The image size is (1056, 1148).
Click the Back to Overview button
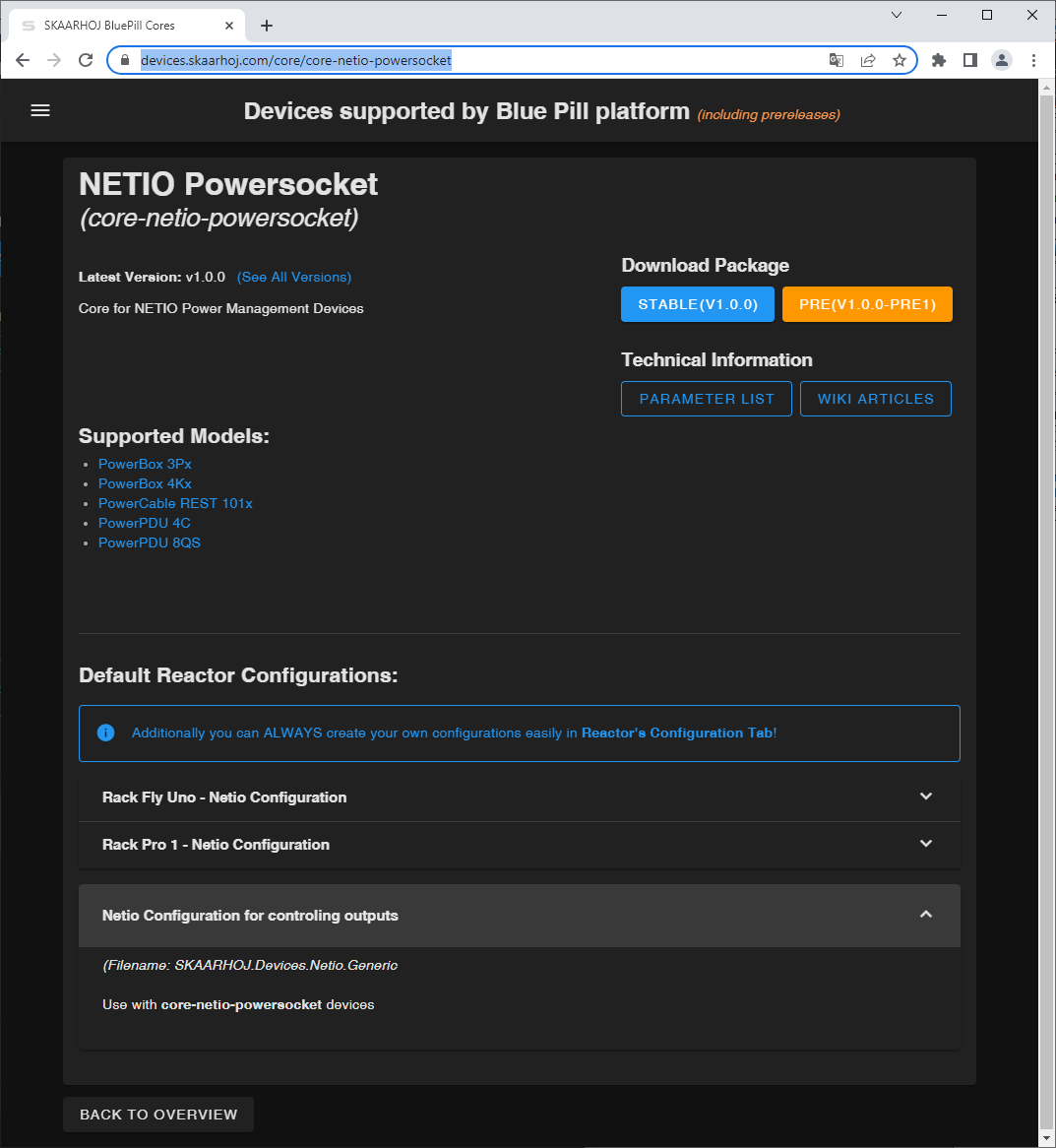(x=158, y=1115)
